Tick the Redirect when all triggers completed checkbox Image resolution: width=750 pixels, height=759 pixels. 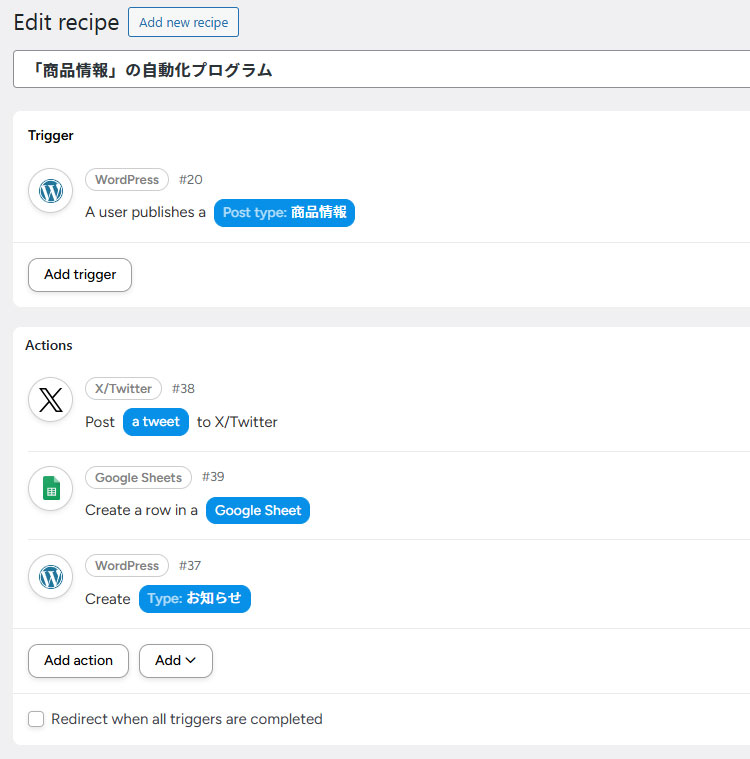[36, 719]
